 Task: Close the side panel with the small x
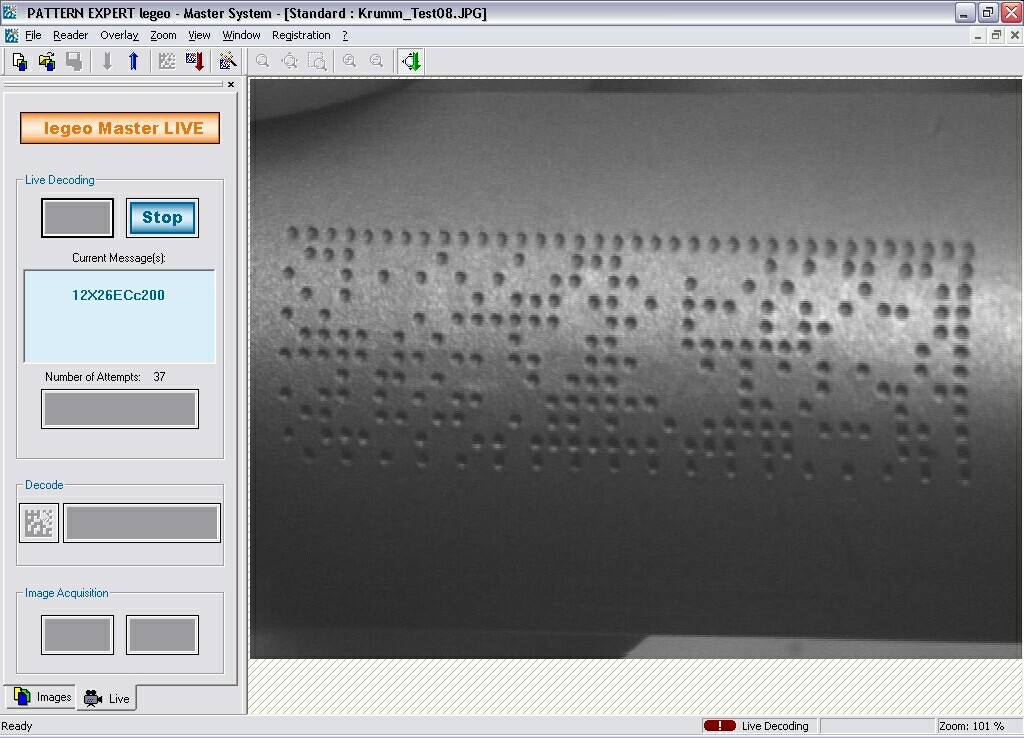(x=231, y=85)
